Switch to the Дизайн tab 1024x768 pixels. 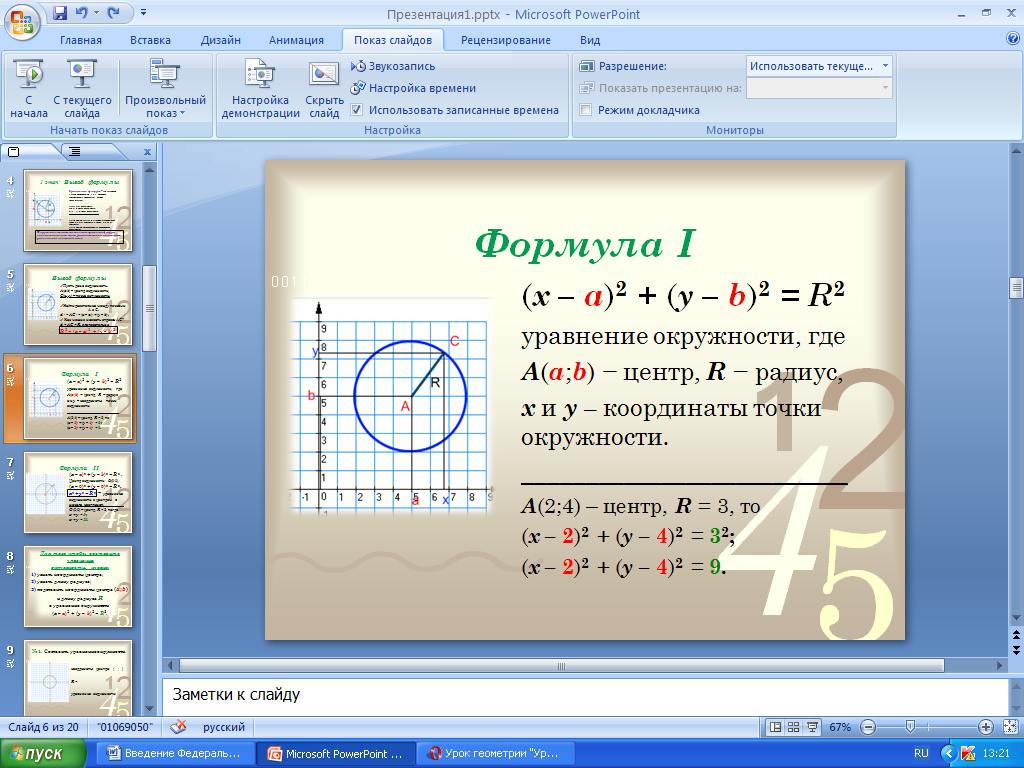point(221,40)
